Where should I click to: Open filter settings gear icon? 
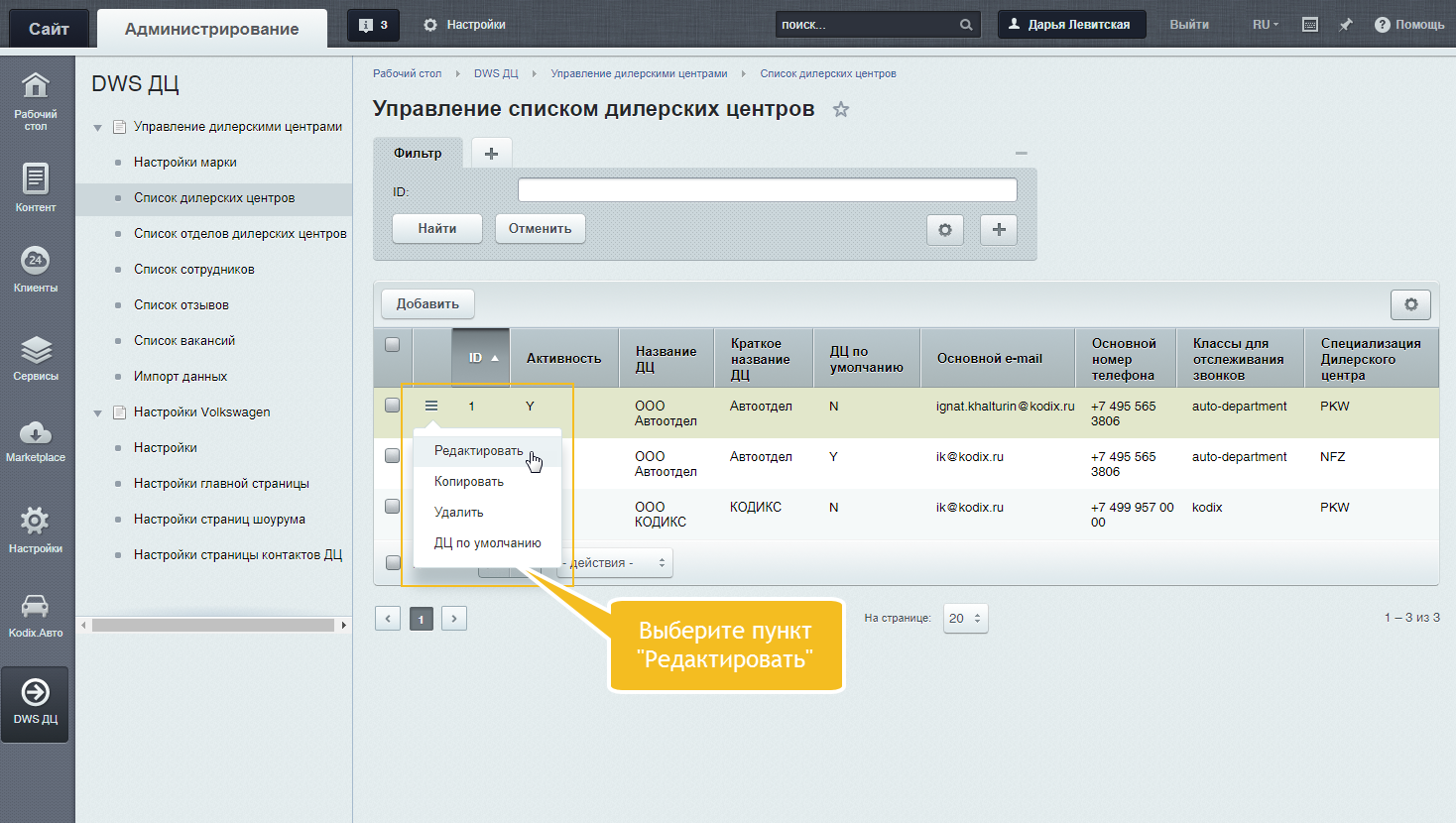[x=945, y=229]
